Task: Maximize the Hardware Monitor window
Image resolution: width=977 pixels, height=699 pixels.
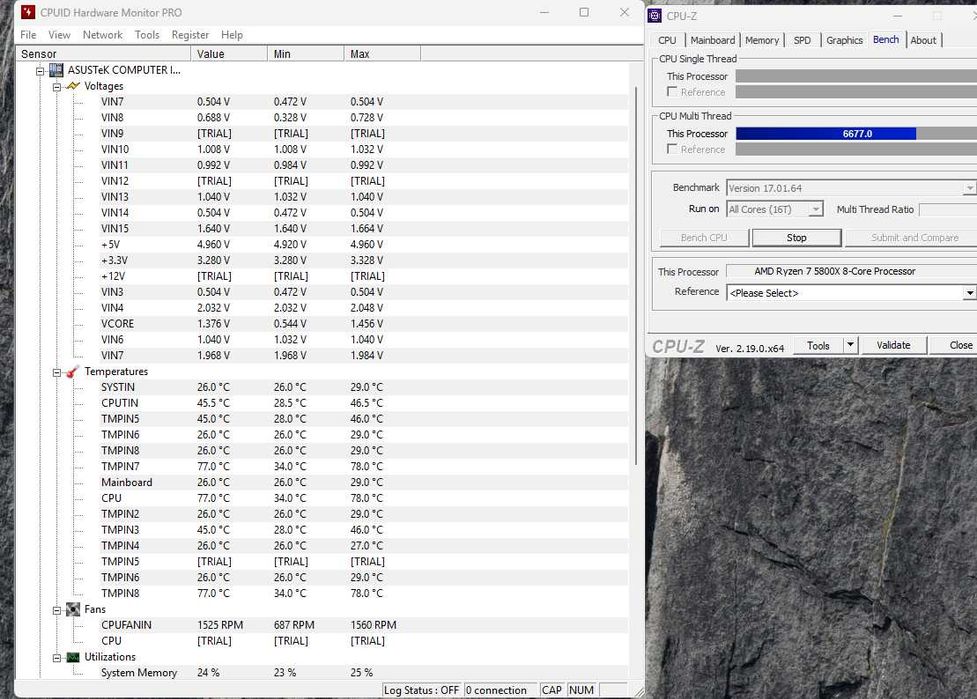Action: click(x=584, y=13)
